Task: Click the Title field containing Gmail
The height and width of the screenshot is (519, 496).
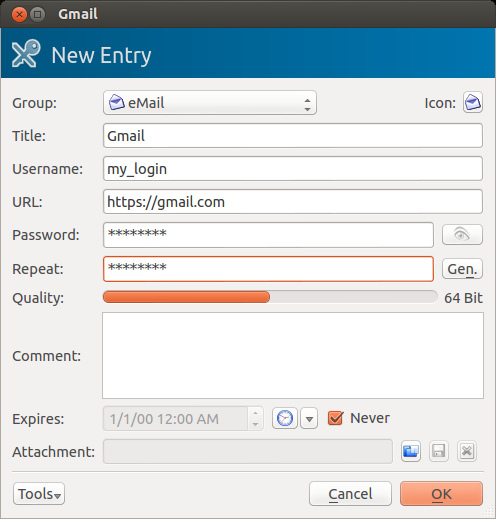Action: pyautogui.click(x=293, y=135)
